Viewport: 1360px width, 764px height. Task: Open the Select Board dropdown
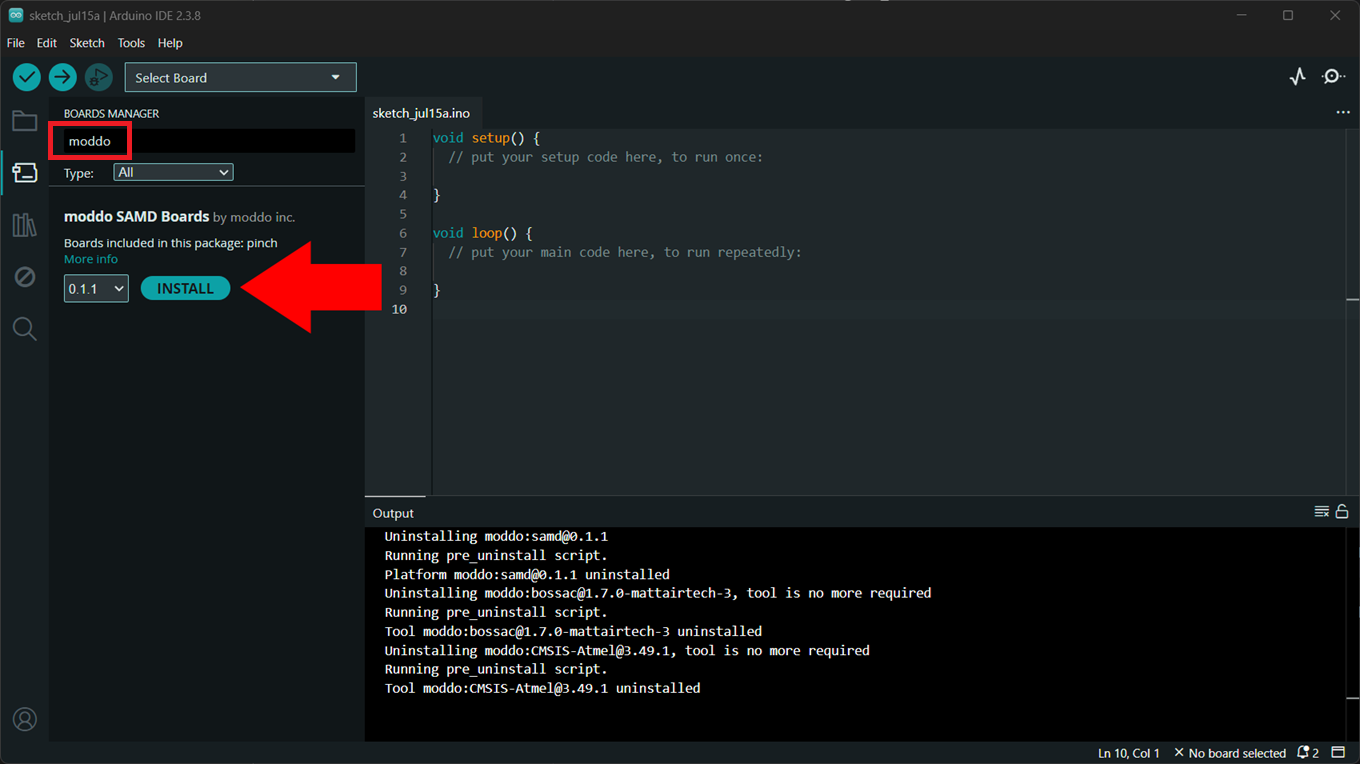click(x=240, y=78)
